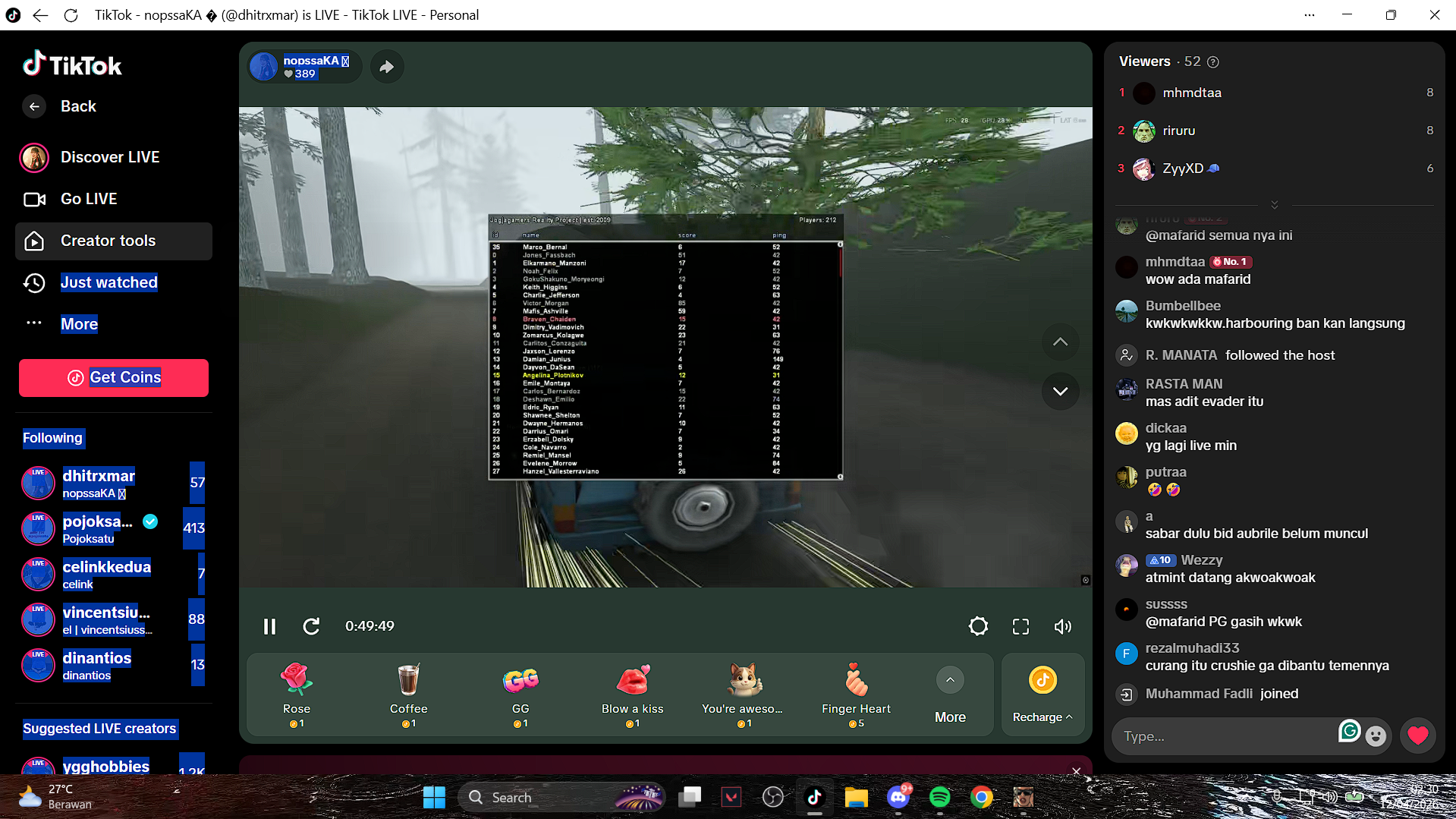Open dhitrxmar live channel from Following
1456x819 pixels.
[x=114, y=484]
